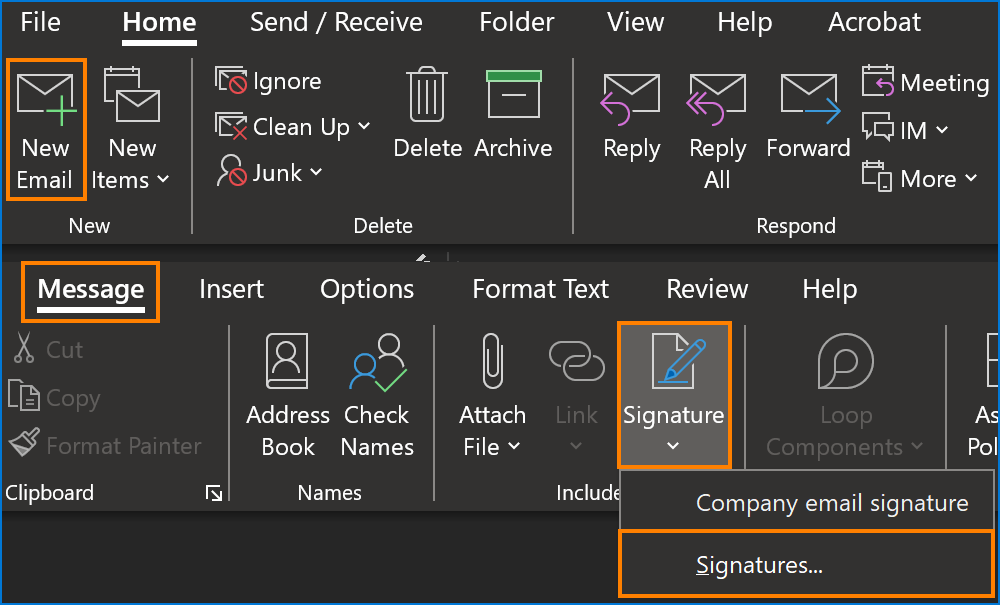
Task: Open the IM reply dropdown
Action: [x=905, y=130]
